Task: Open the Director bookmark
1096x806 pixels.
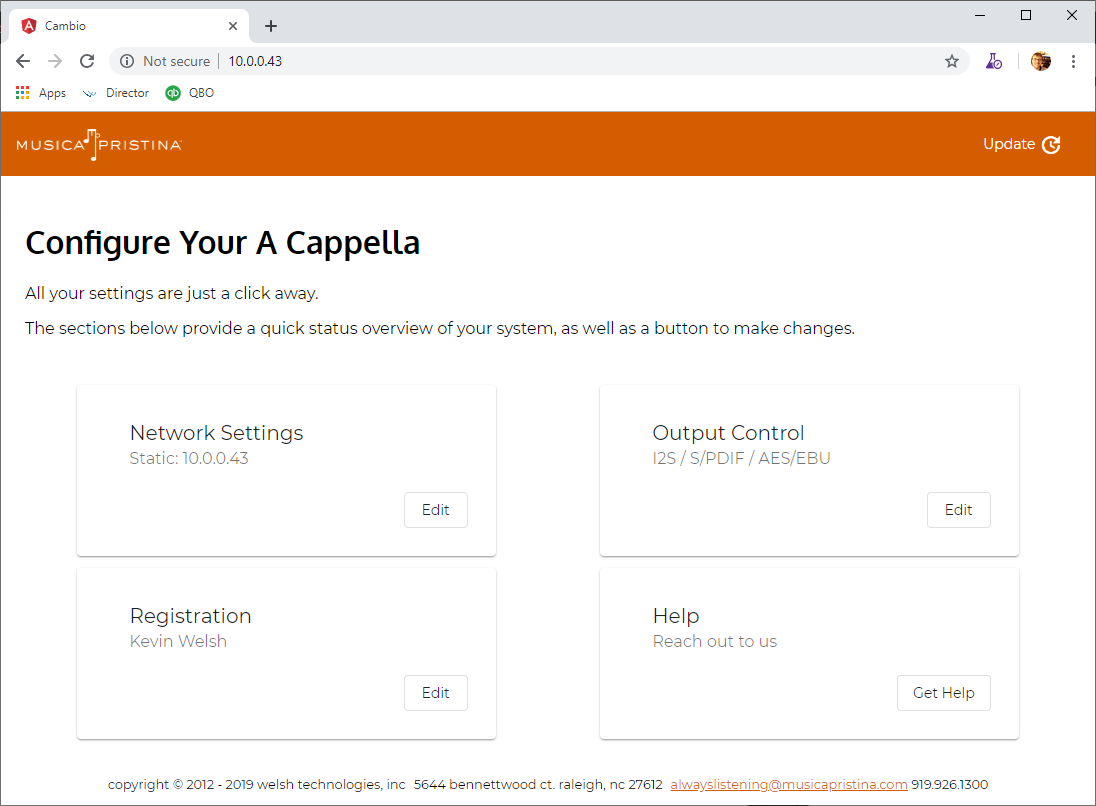Action: pos(116,92)
